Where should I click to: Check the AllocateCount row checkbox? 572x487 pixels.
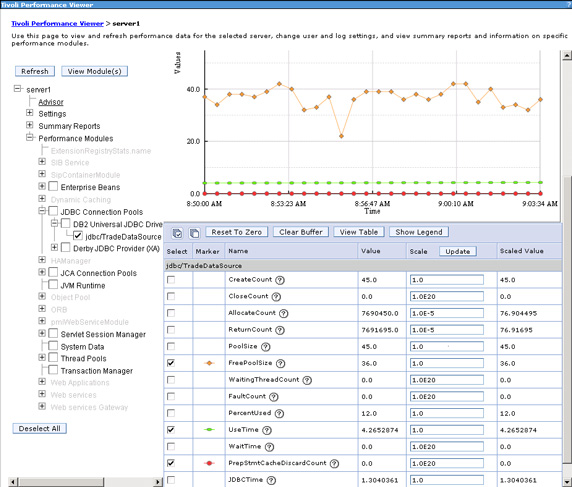tap(171, 313)
